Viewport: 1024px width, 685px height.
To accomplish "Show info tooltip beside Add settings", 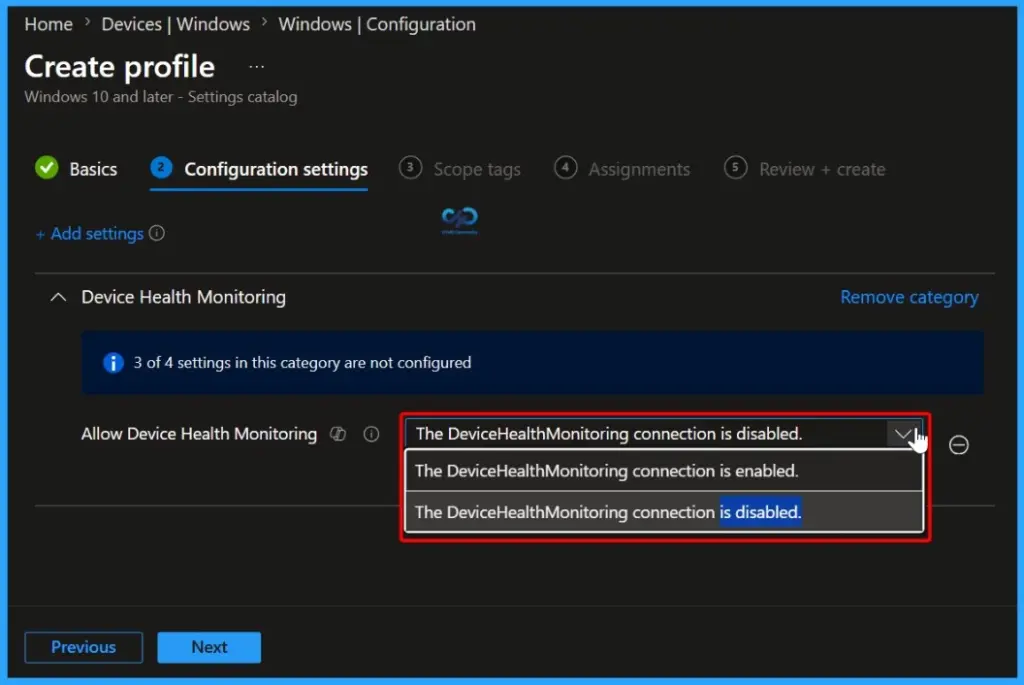I will coord(157,233).
